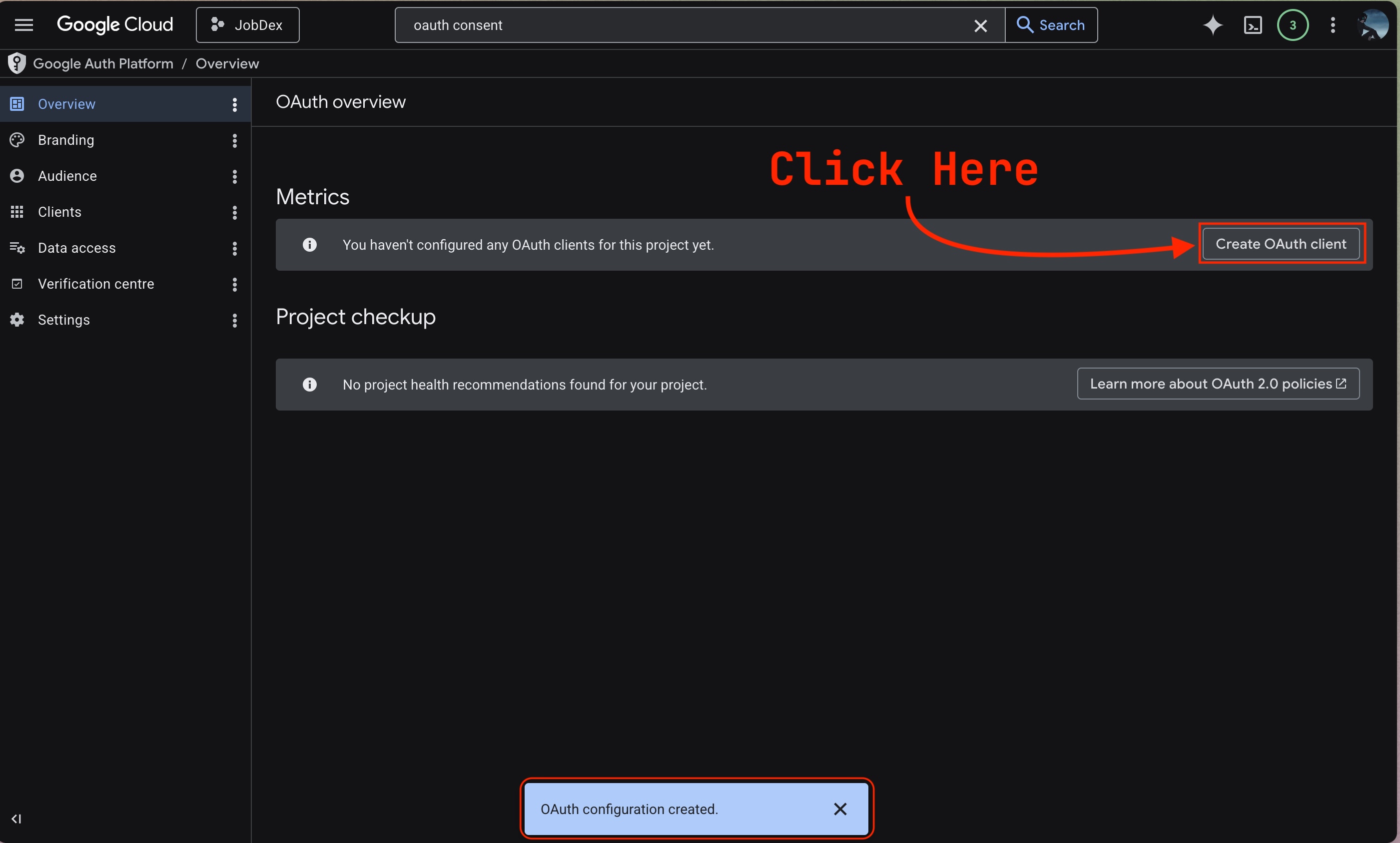
Task: Open the top bar more options menu
Action: 1333,25
